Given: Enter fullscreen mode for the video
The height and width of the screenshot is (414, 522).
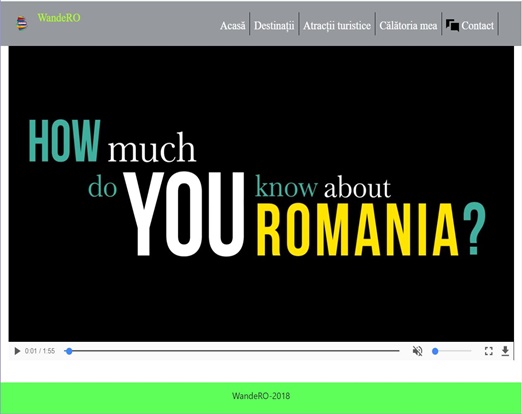Looking at the screenshot, I should click(x=489, y=351).
